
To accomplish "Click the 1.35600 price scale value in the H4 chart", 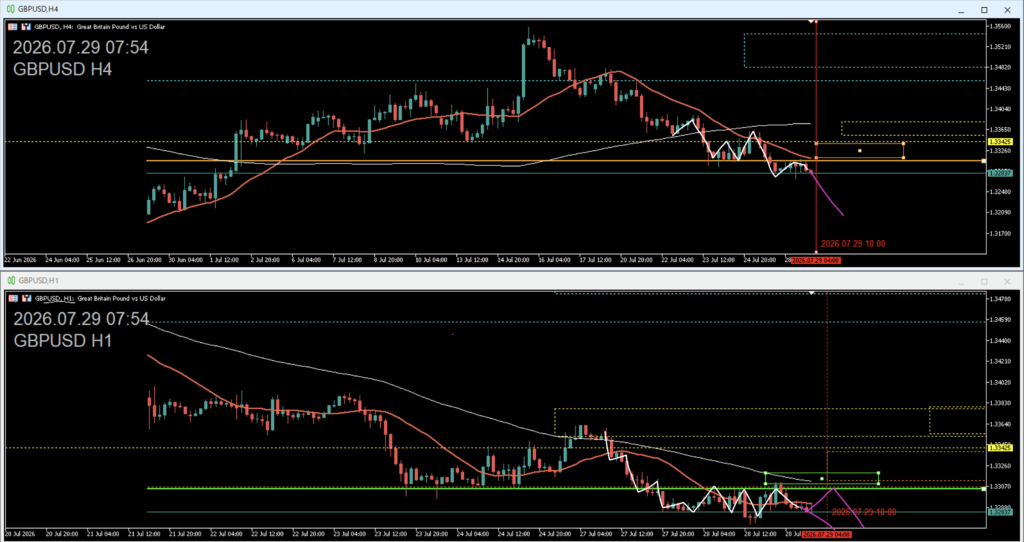I will [1000, 26].
